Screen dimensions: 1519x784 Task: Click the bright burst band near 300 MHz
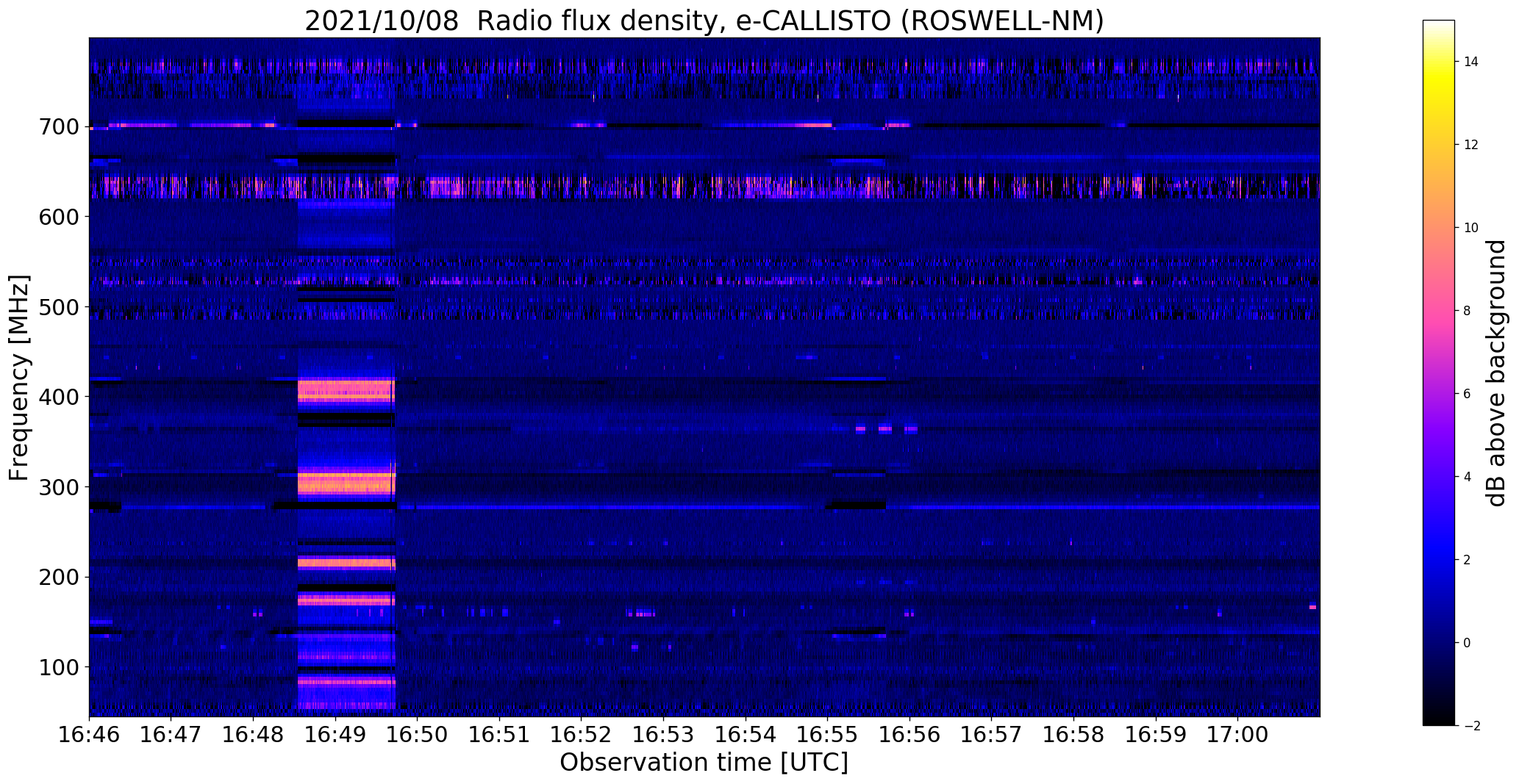pos(346,483)
